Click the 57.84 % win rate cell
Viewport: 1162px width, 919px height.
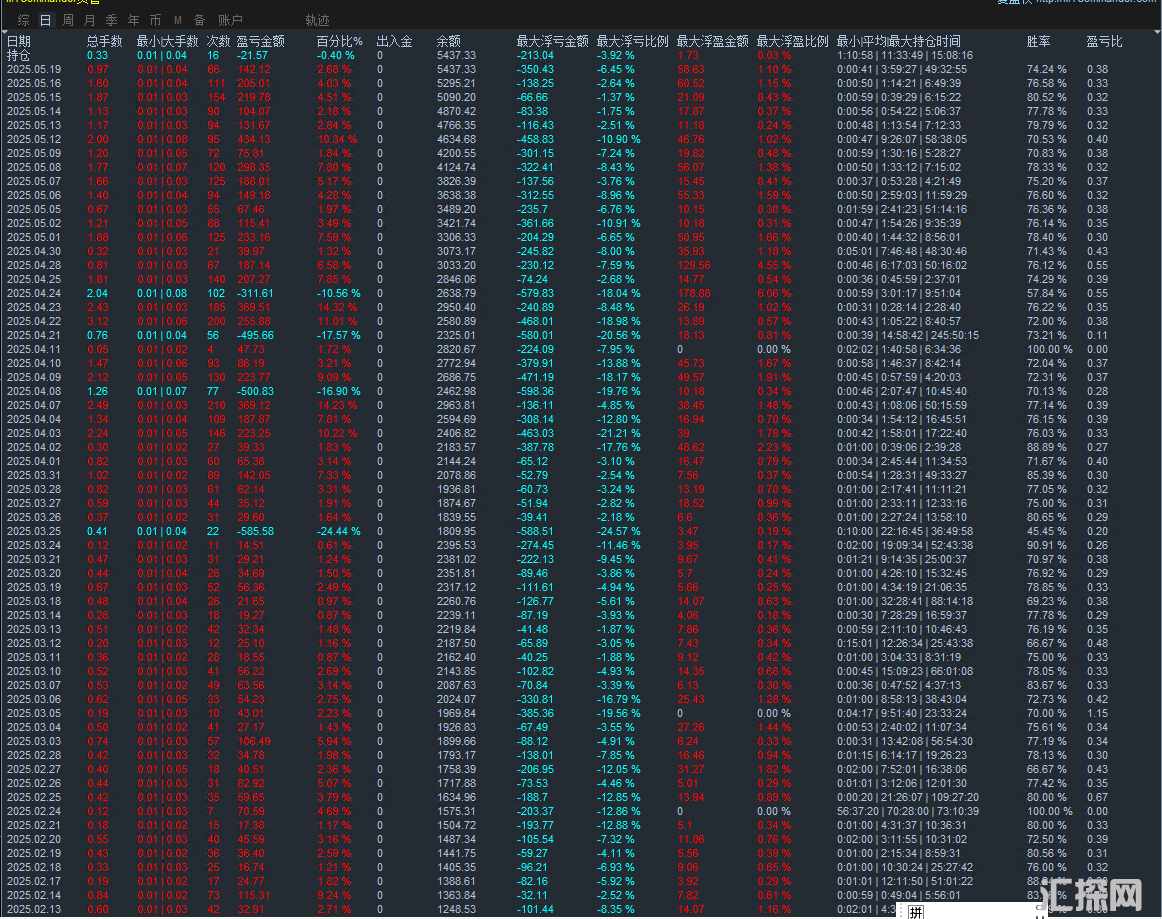(1046, 293)
